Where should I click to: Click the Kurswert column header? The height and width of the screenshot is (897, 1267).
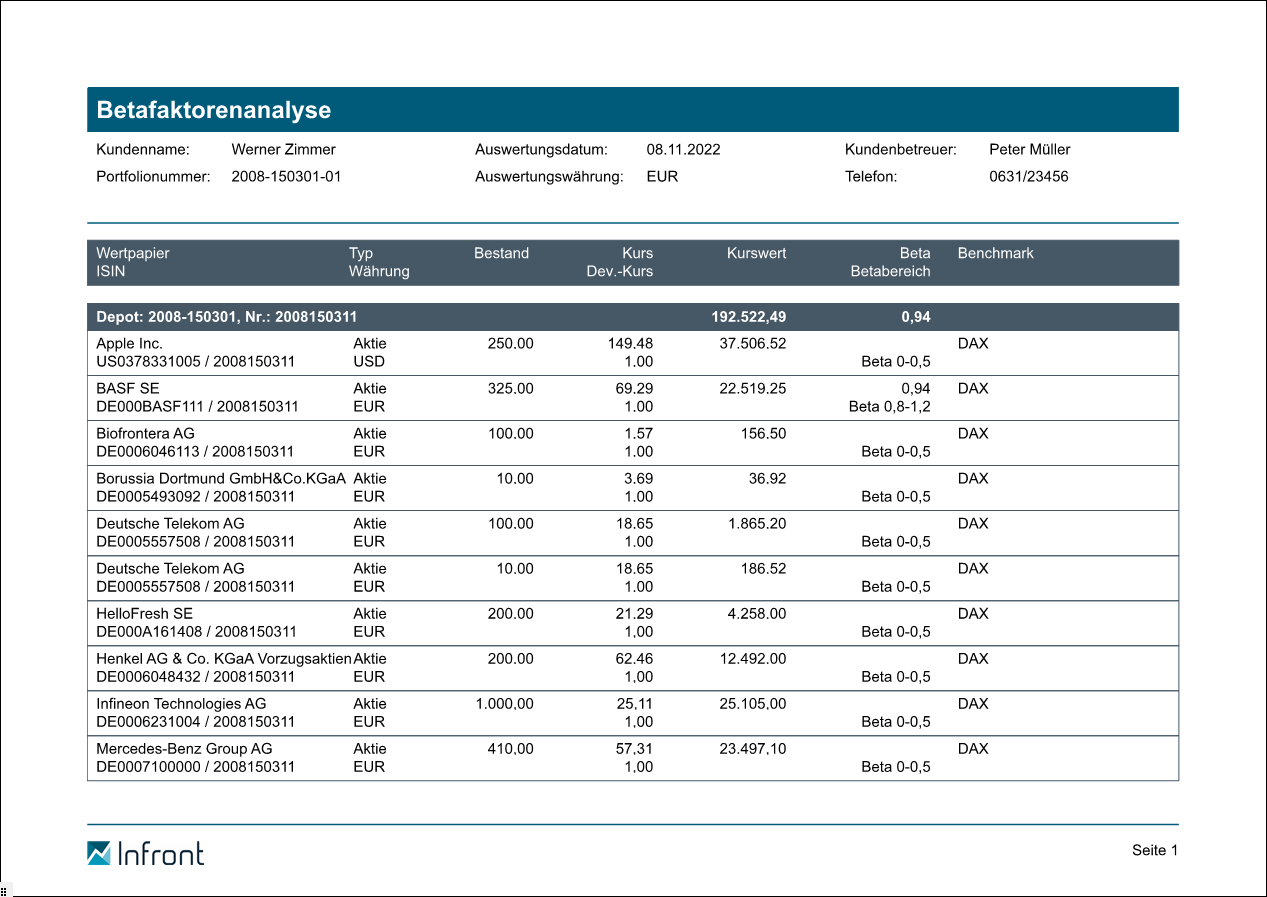756,253
